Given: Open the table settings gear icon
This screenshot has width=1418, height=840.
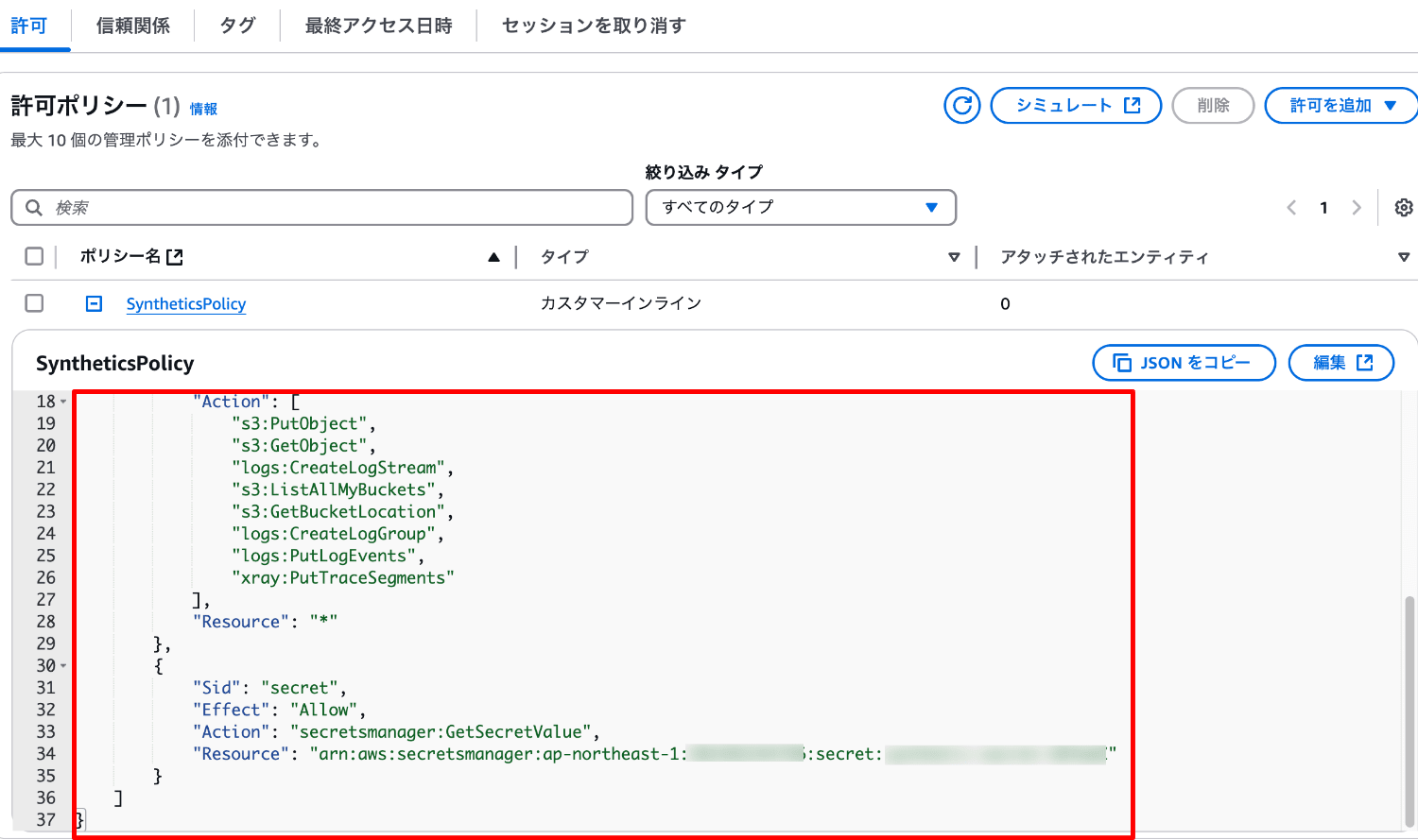Looking at the screenshot, I should [x=1404, y=207].
